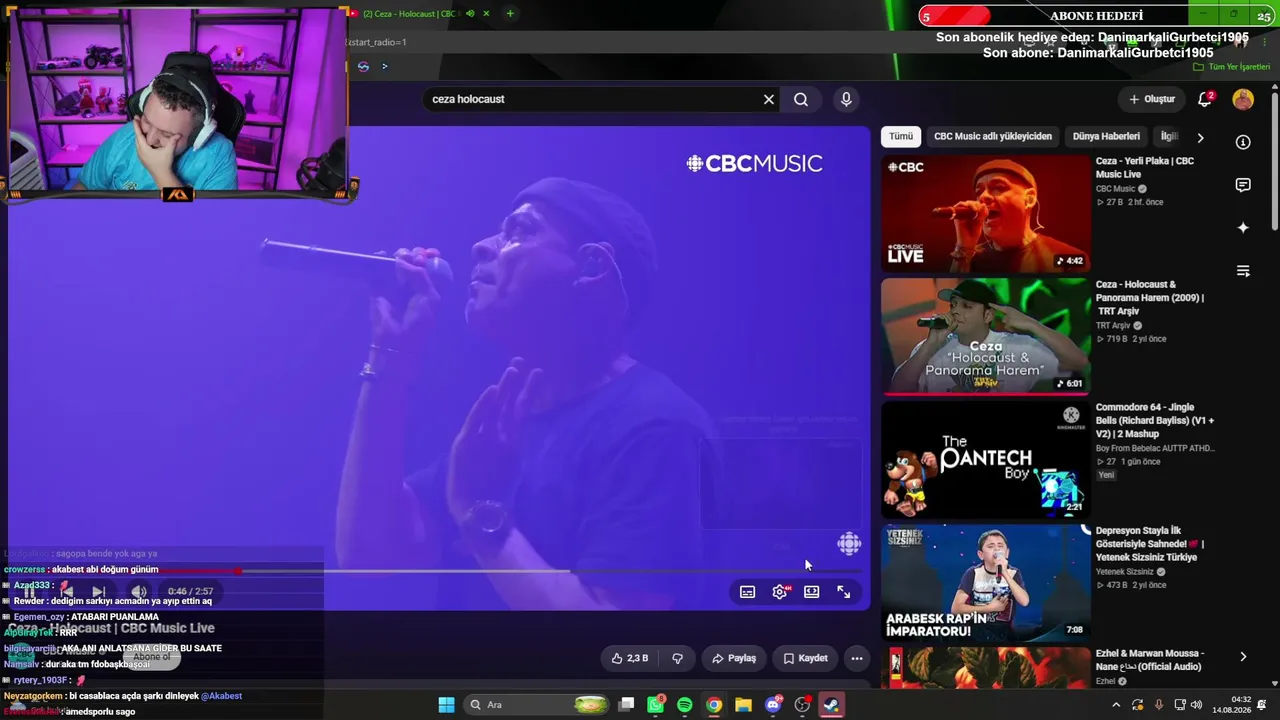The height and width of the screenshot is (720, 1280).
Task: Expand the side arrow beside the Ezhel video
Action: (x=1243, y=657)
